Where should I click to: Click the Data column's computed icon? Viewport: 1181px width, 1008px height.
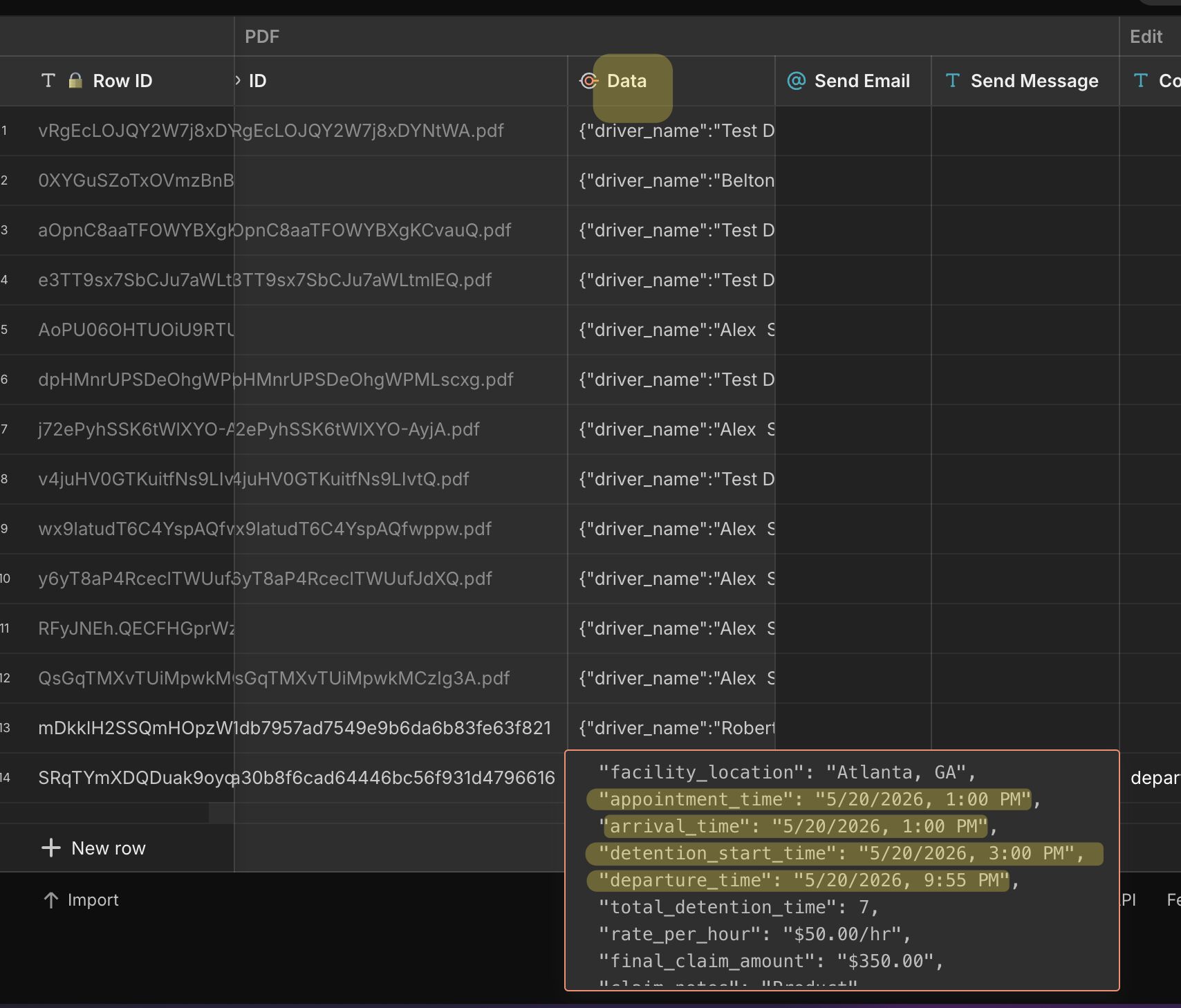pos(588,81)
